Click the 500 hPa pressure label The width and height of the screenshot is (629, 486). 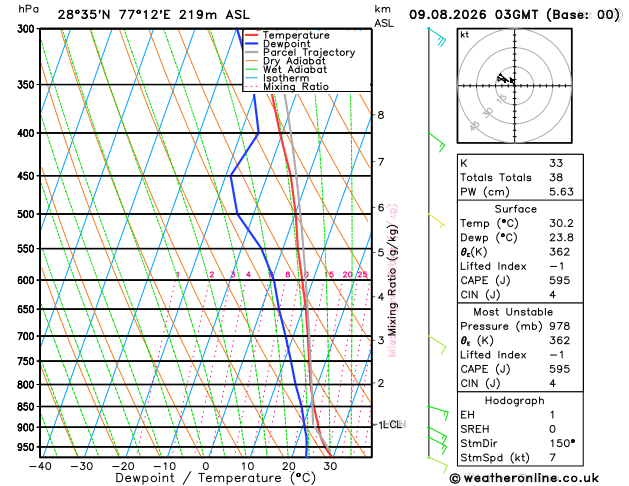coord(28,214)
